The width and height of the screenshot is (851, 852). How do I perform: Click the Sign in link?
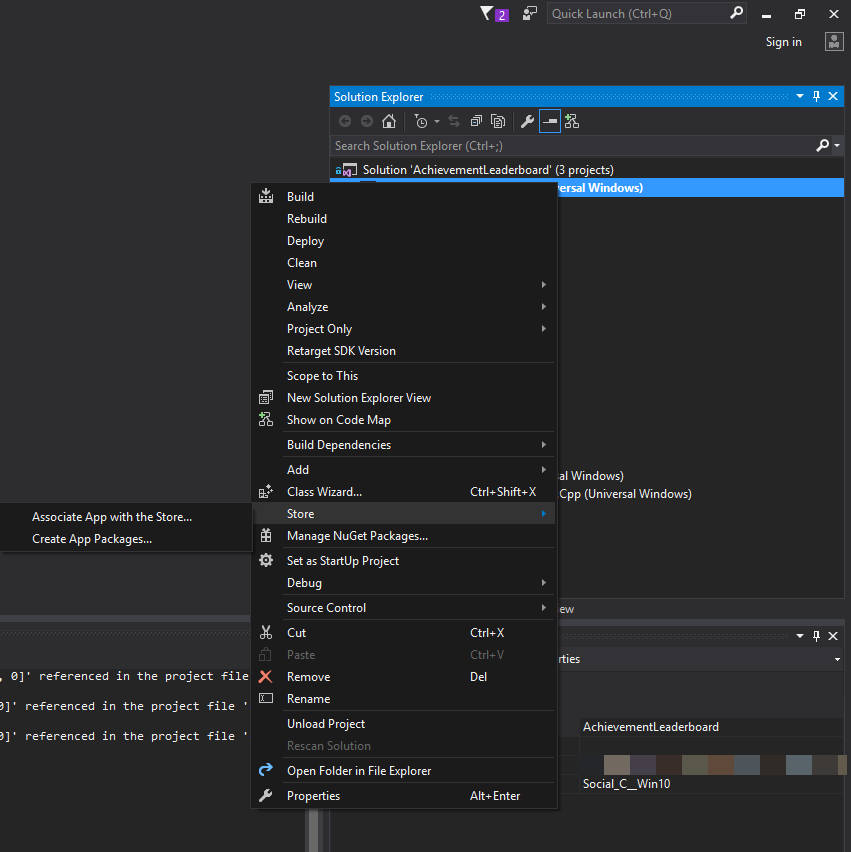[x=784, y=42]
